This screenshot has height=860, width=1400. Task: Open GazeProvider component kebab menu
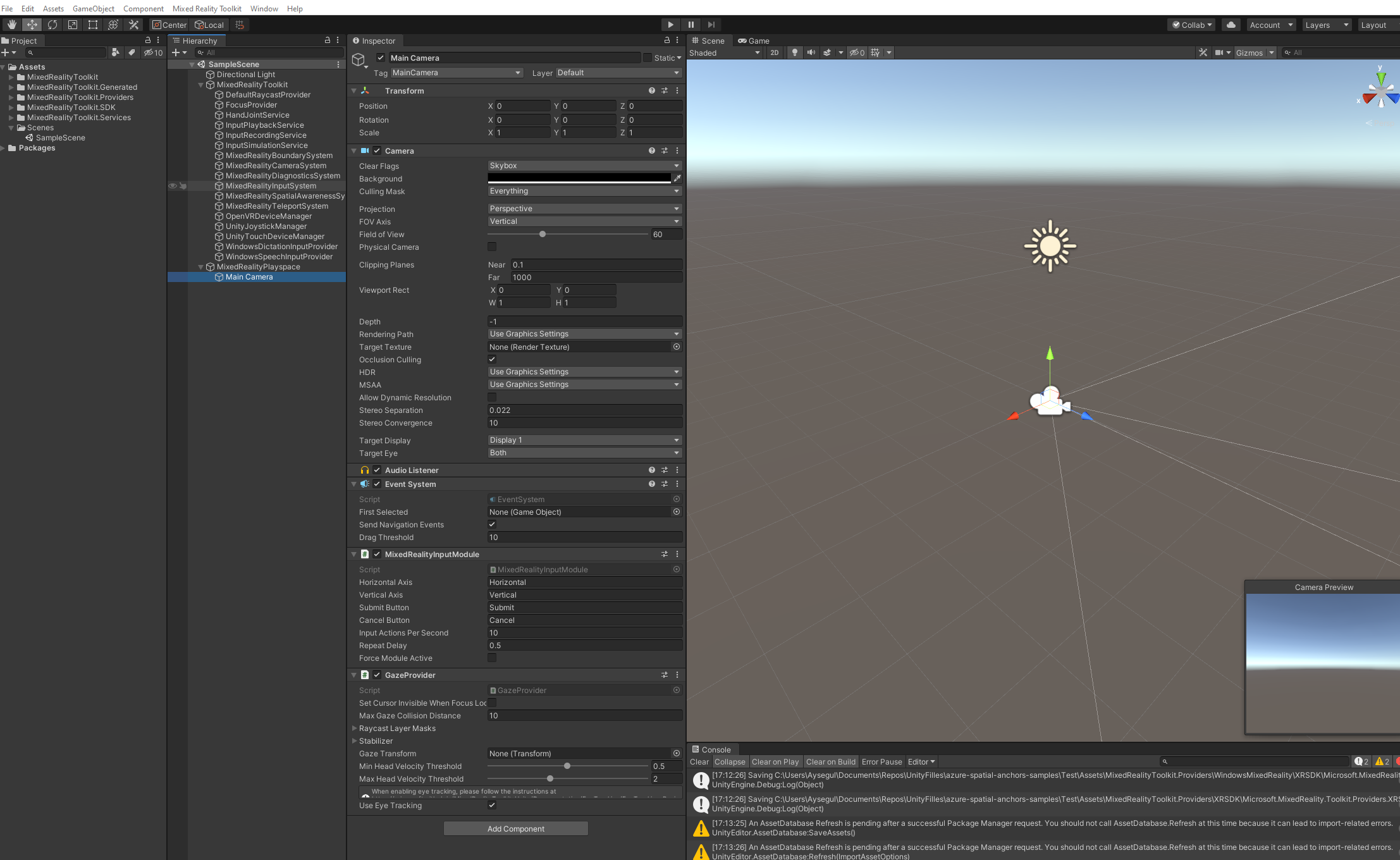click(677, 675)
